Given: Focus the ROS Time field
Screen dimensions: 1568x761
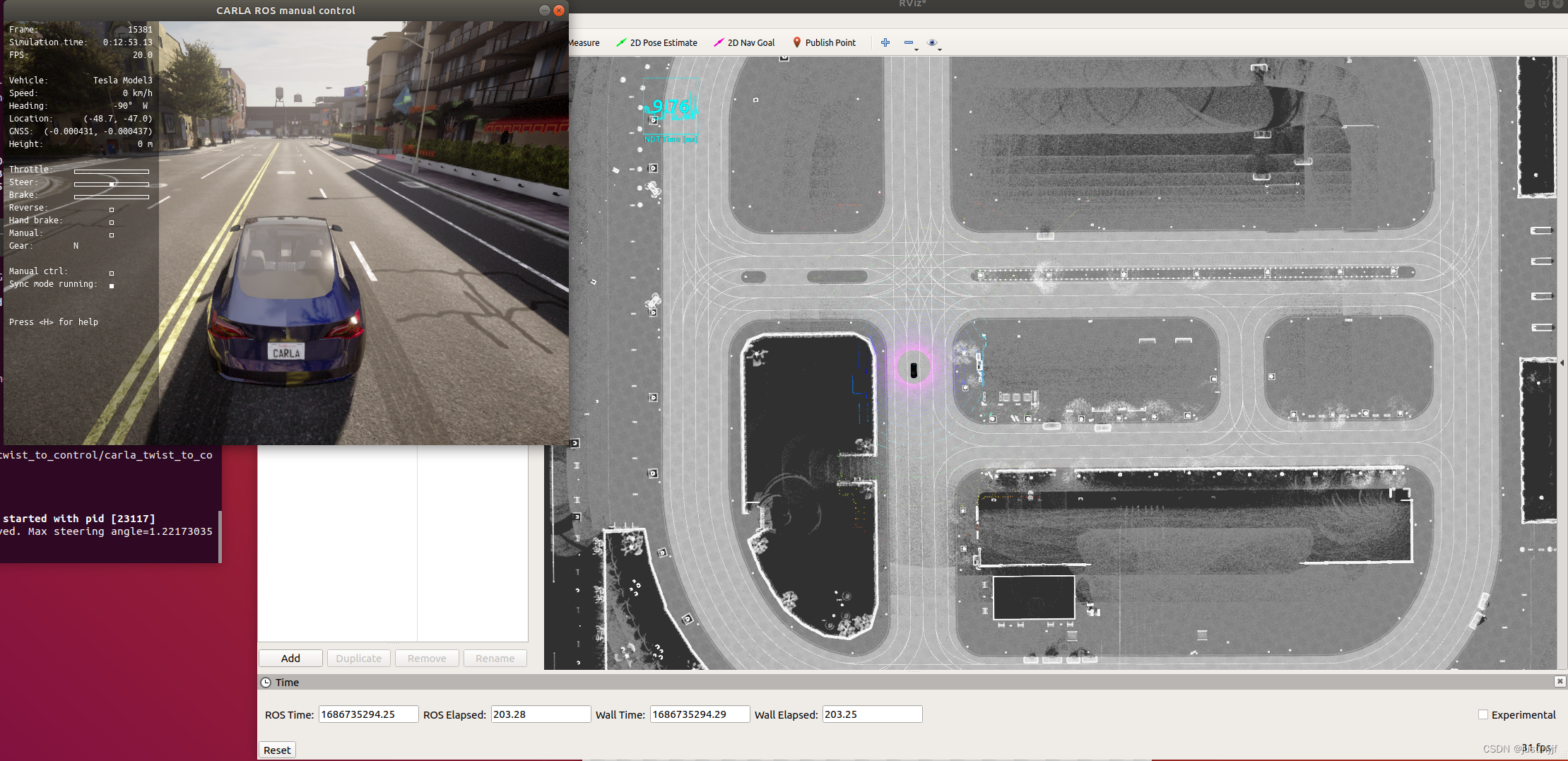Looking at the screenshot, I should pyautogui.click(x=368, y=714).
